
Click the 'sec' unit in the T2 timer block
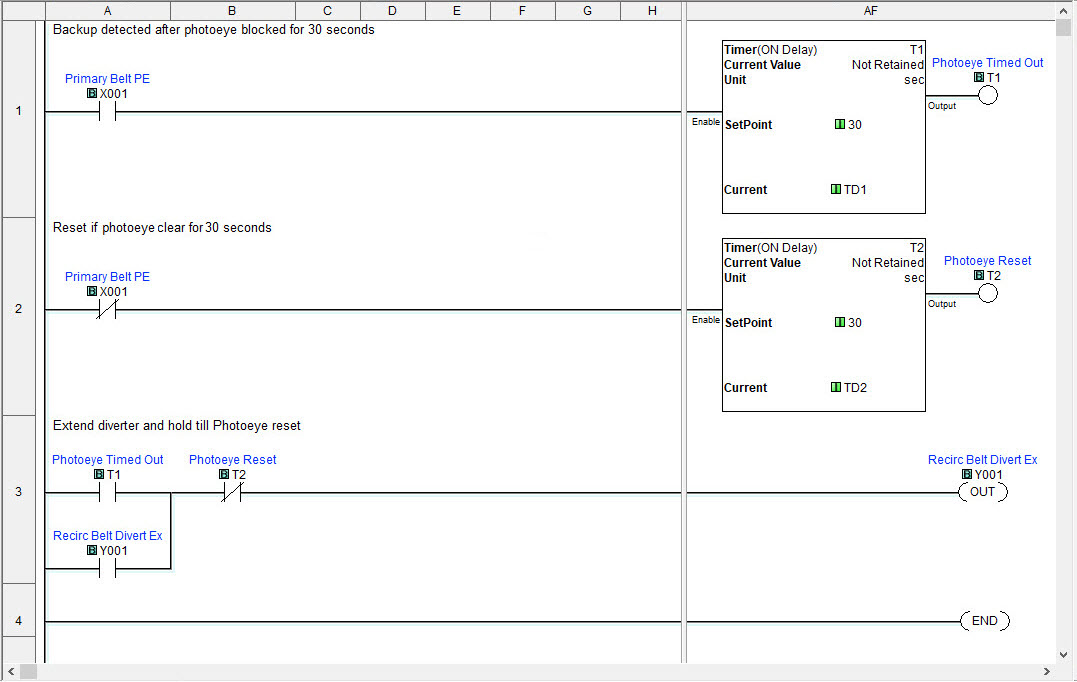click(914, 277)
